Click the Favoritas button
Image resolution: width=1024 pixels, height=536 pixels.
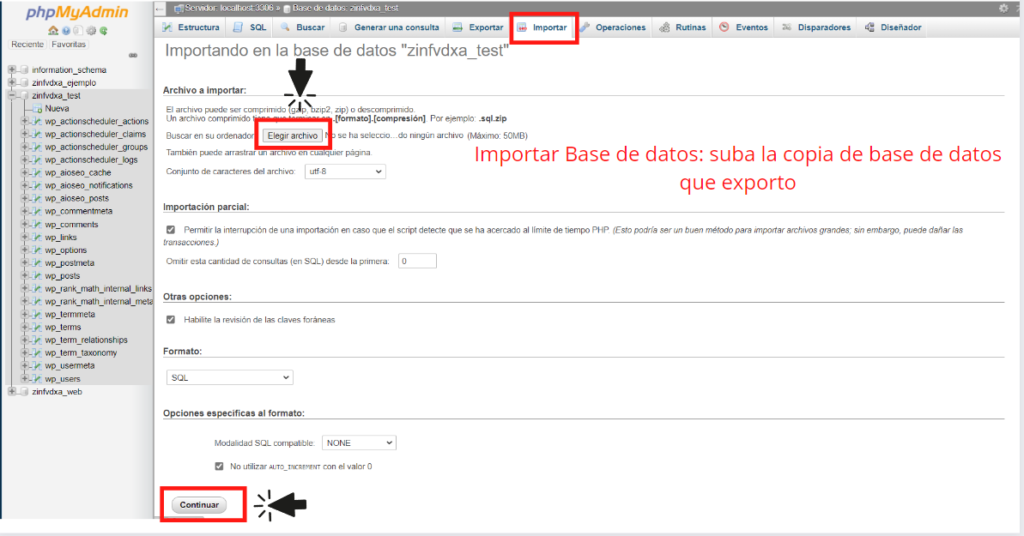(69, 44)
